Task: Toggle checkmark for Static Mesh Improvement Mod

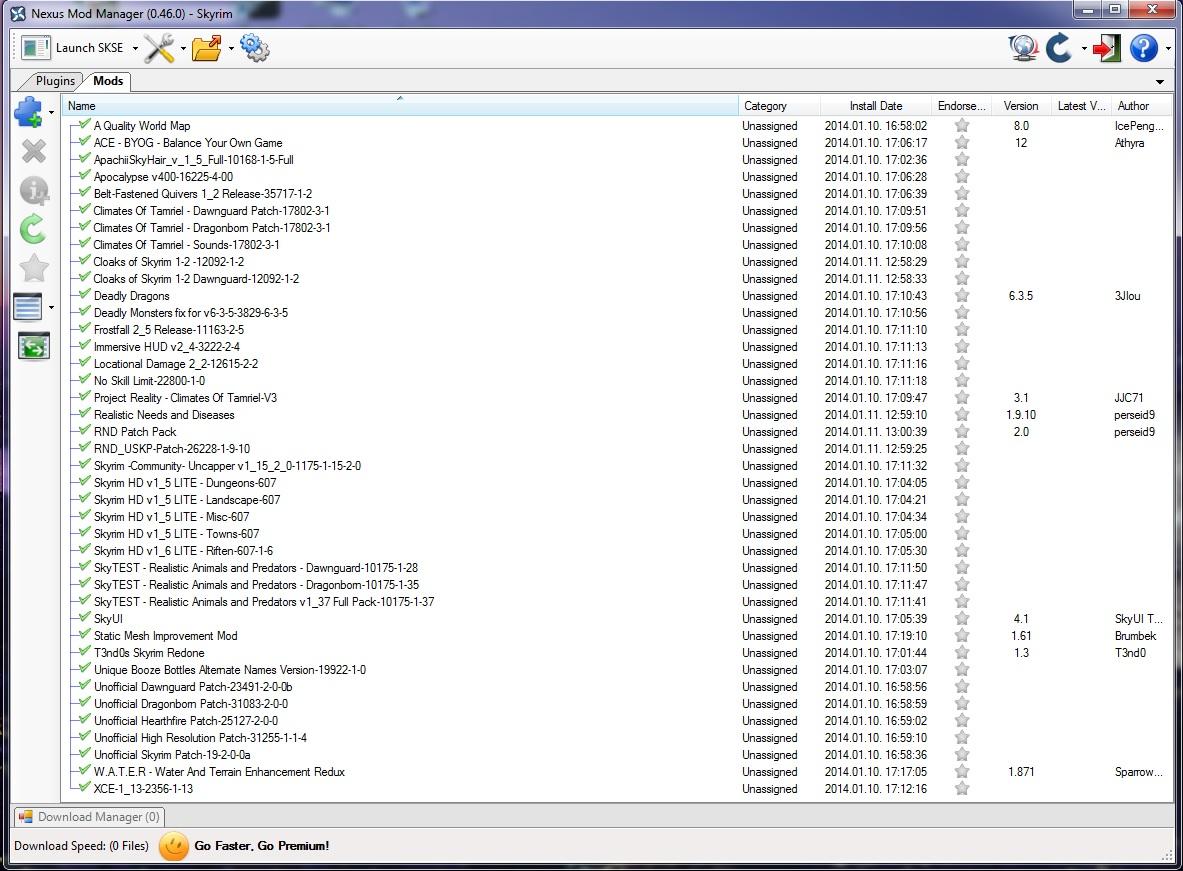Action: pos(84,635)
